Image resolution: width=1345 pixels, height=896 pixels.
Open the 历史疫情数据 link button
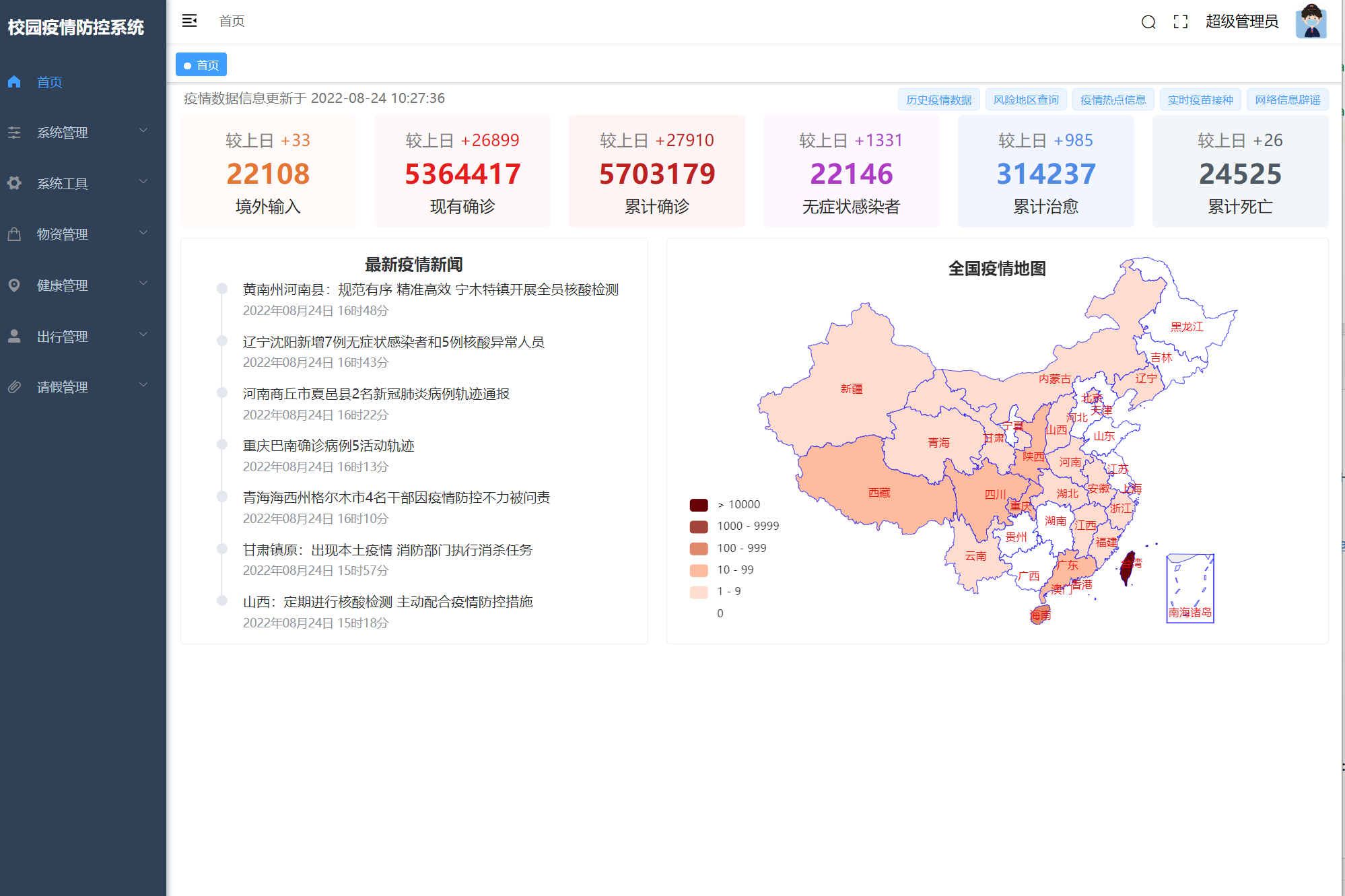[938, 100]
